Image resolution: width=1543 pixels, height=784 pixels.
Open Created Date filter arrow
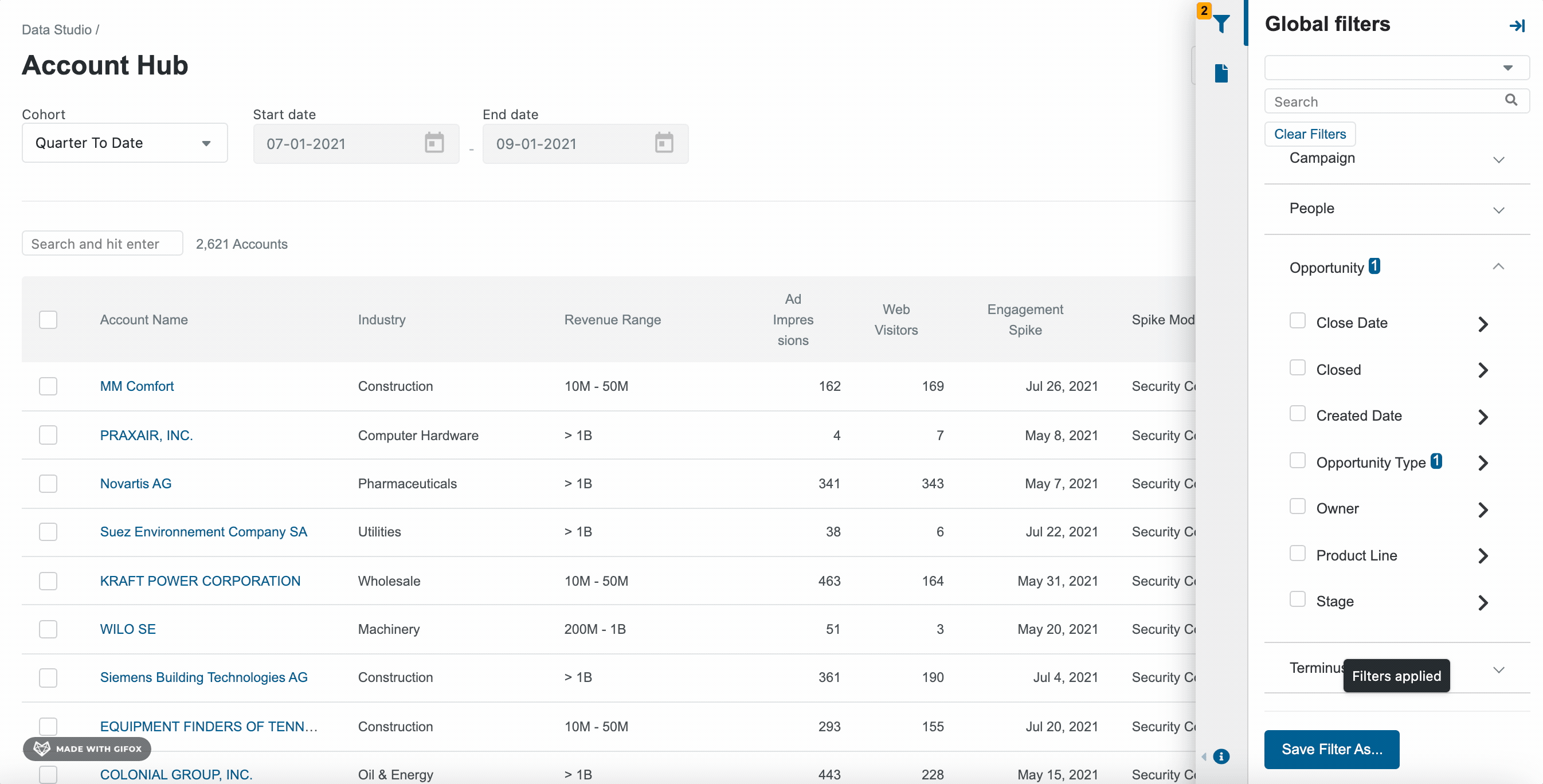point(1482,417)
